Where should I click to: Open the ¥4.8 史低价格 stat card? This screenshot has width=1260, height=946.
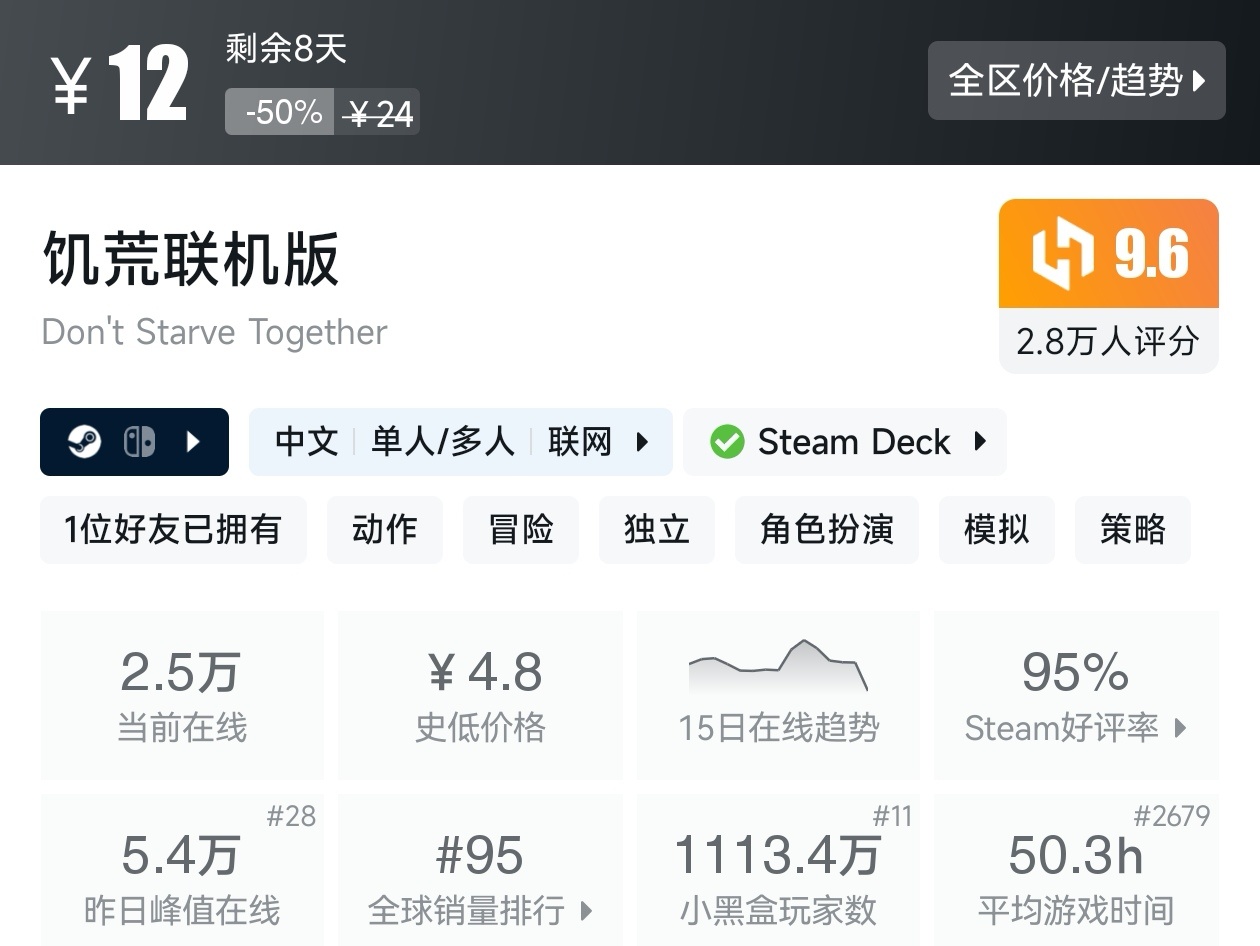click(480, 695)
